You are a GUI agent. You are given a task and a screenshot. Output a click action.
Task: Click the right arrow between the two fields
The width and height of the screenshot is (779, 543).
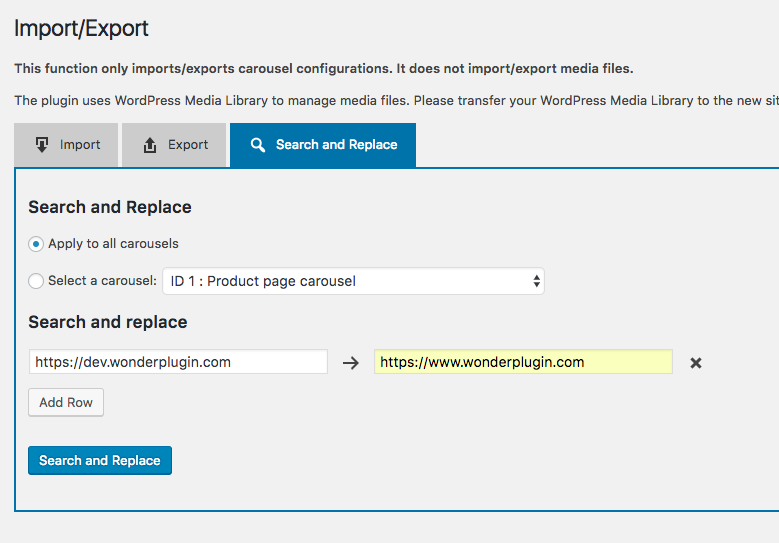[350, 363]
